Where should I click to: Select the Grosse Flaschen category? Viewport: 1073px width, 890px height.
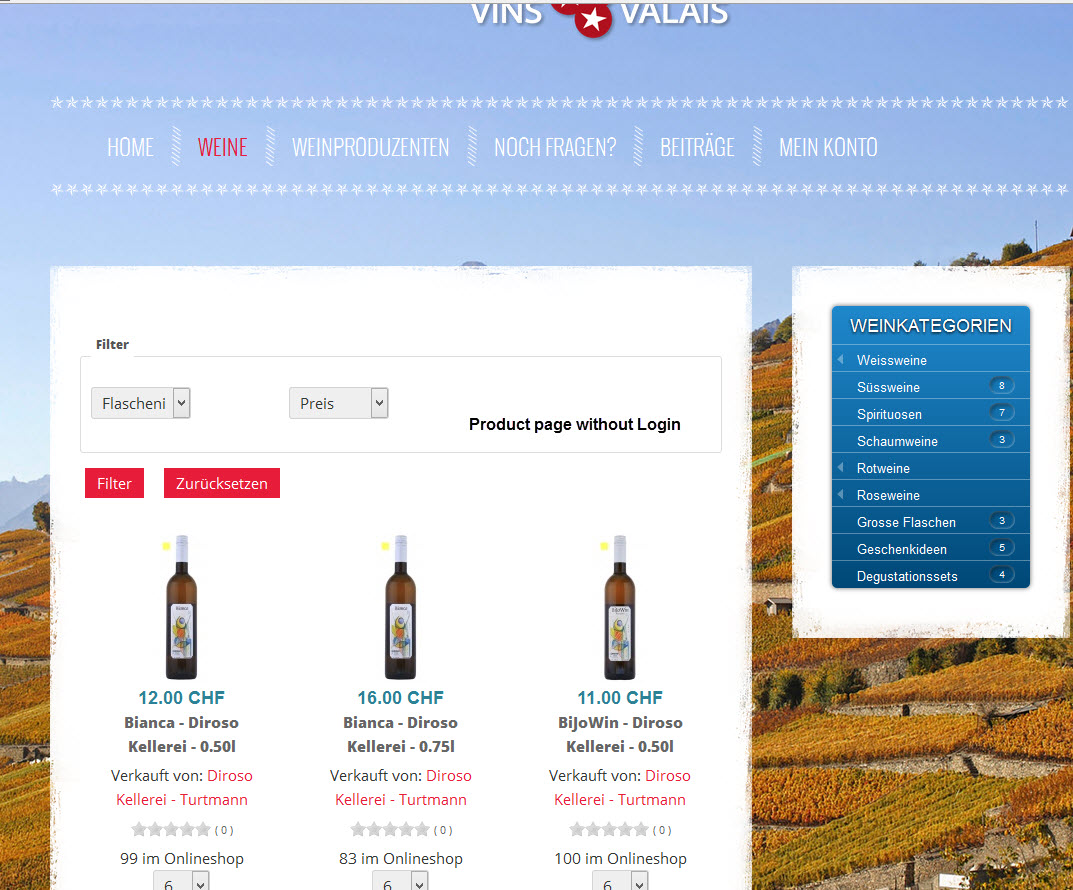(906, 522)
